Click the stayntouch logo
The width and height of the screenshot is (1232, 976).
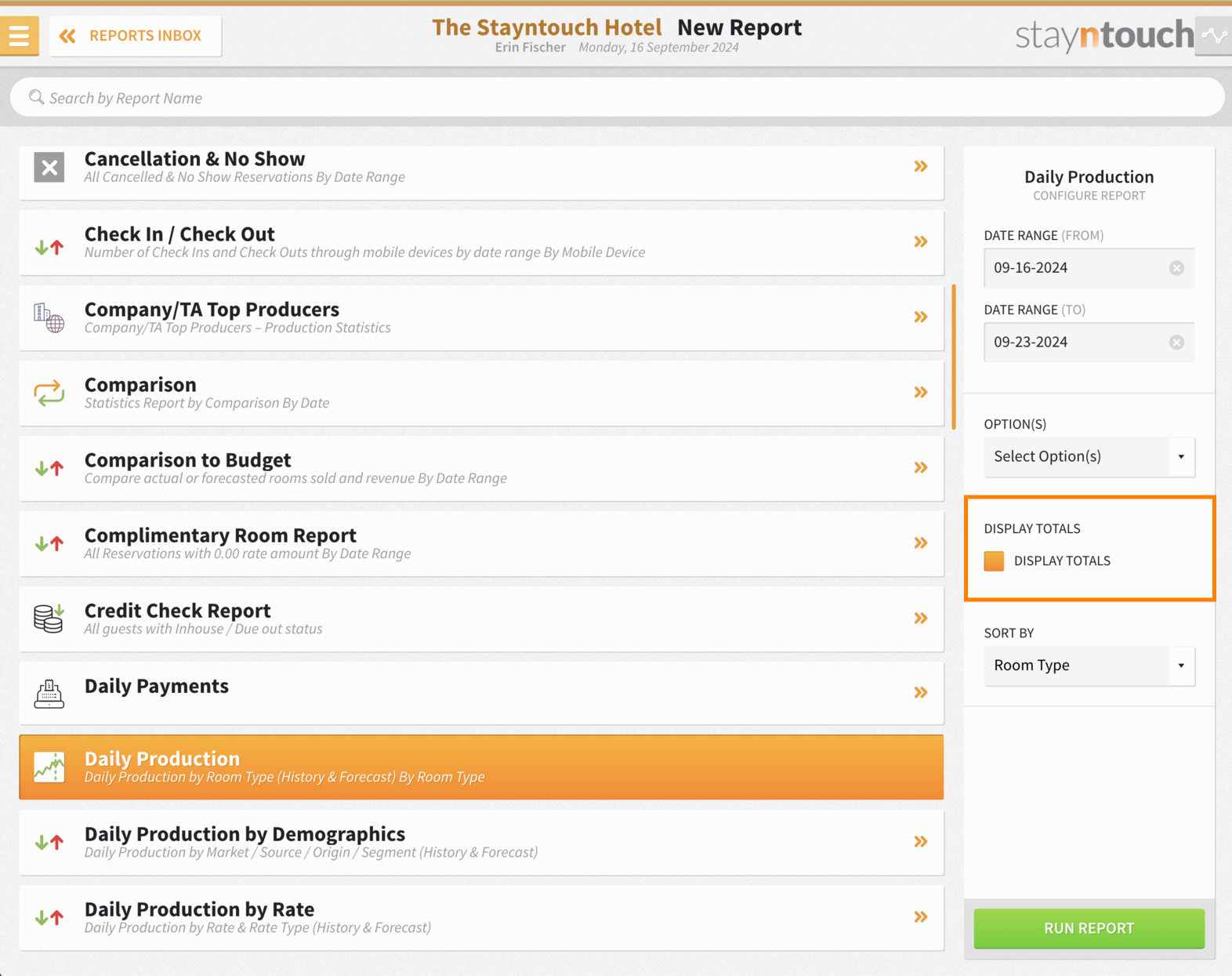point(1104,35)
